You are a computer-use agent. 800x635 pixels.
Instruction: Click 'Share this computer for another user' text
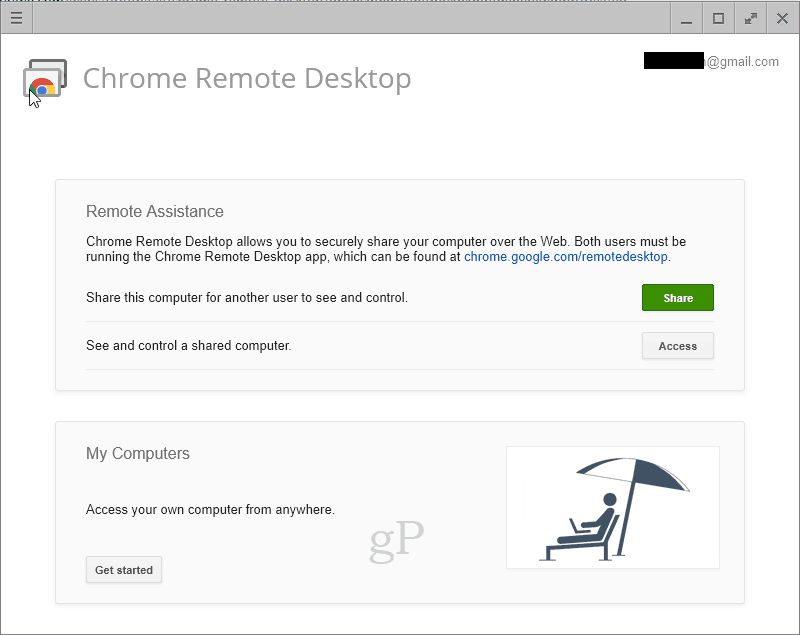(247, 297)
